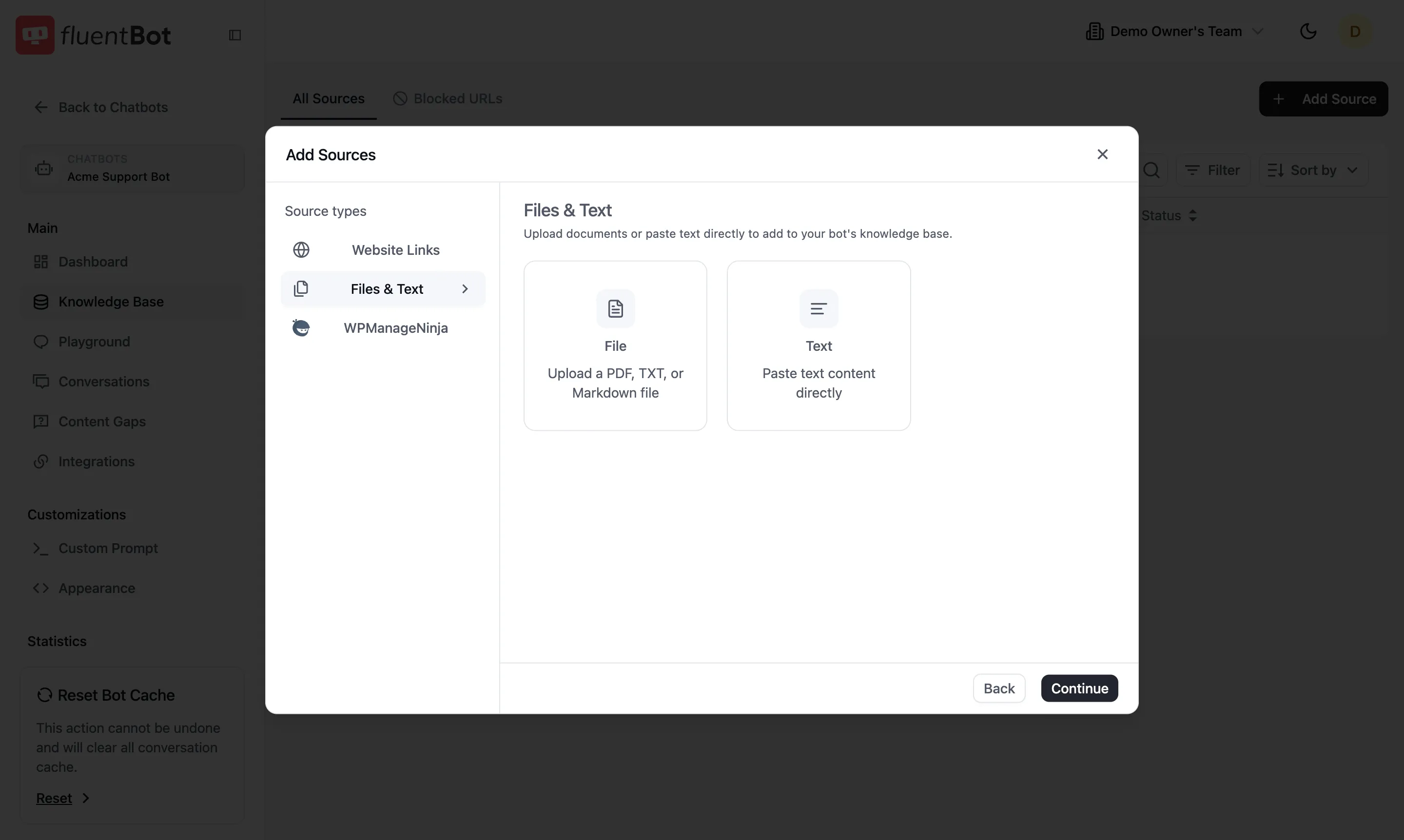Click the Appearance code brackets icon

41,588
